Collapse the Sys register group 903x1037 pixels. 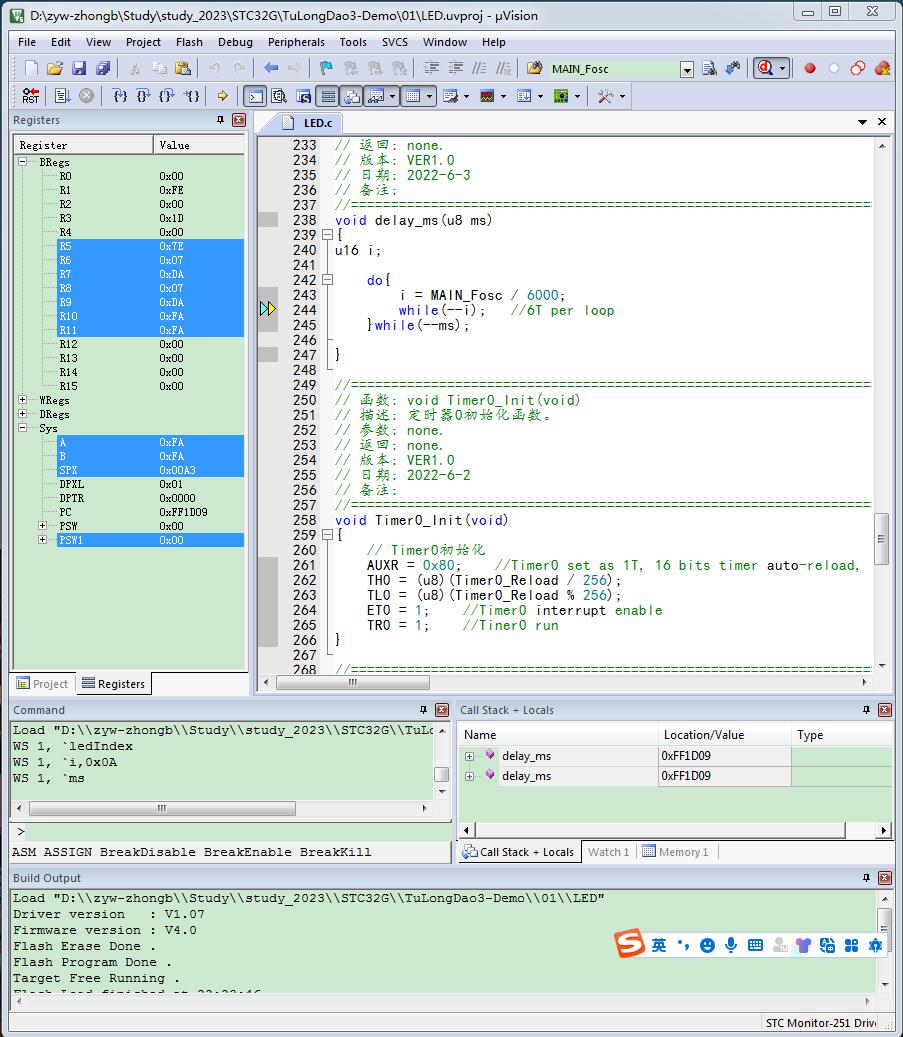point(22,427)
